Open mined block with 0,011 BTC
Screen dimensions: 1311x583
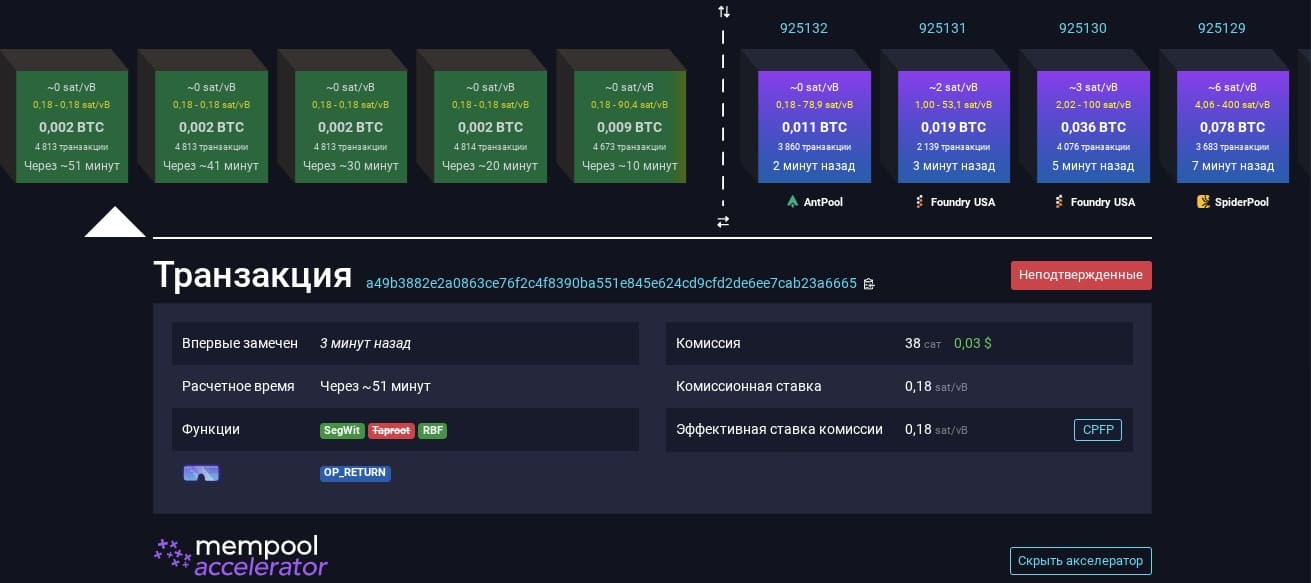(x=814, y=127)
